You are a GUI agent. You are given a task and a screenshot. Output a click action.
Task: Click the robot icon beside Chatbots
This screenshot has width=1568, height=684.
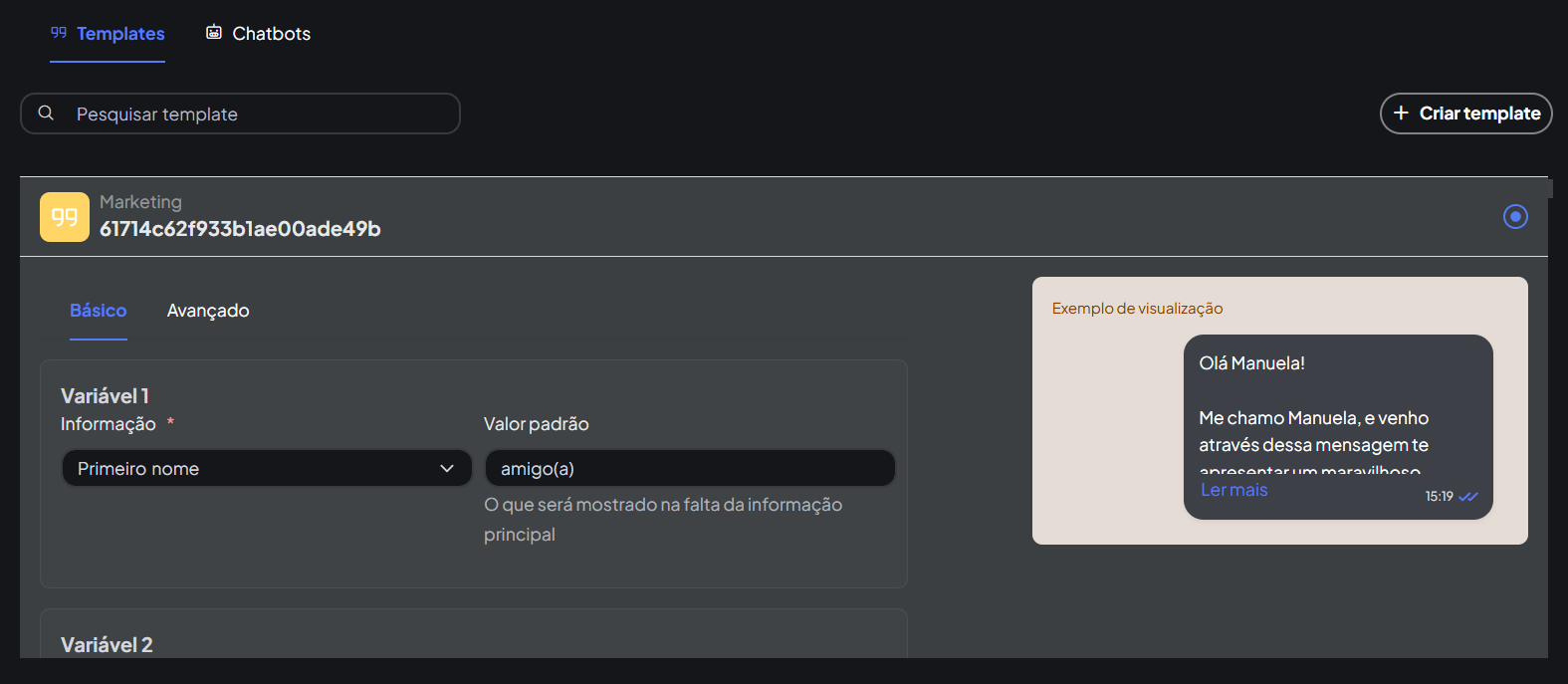pos(214,33)
